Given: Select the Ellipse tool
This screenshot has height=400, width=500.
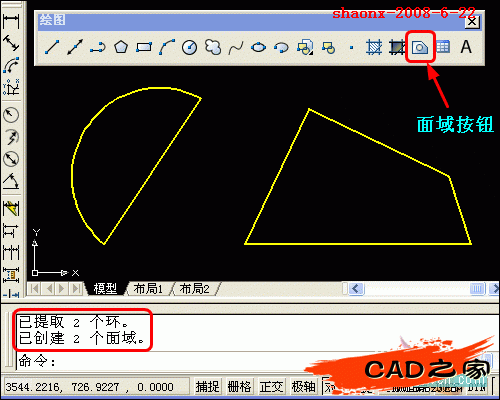Looking at the screenshot, I should coord(258,47).
